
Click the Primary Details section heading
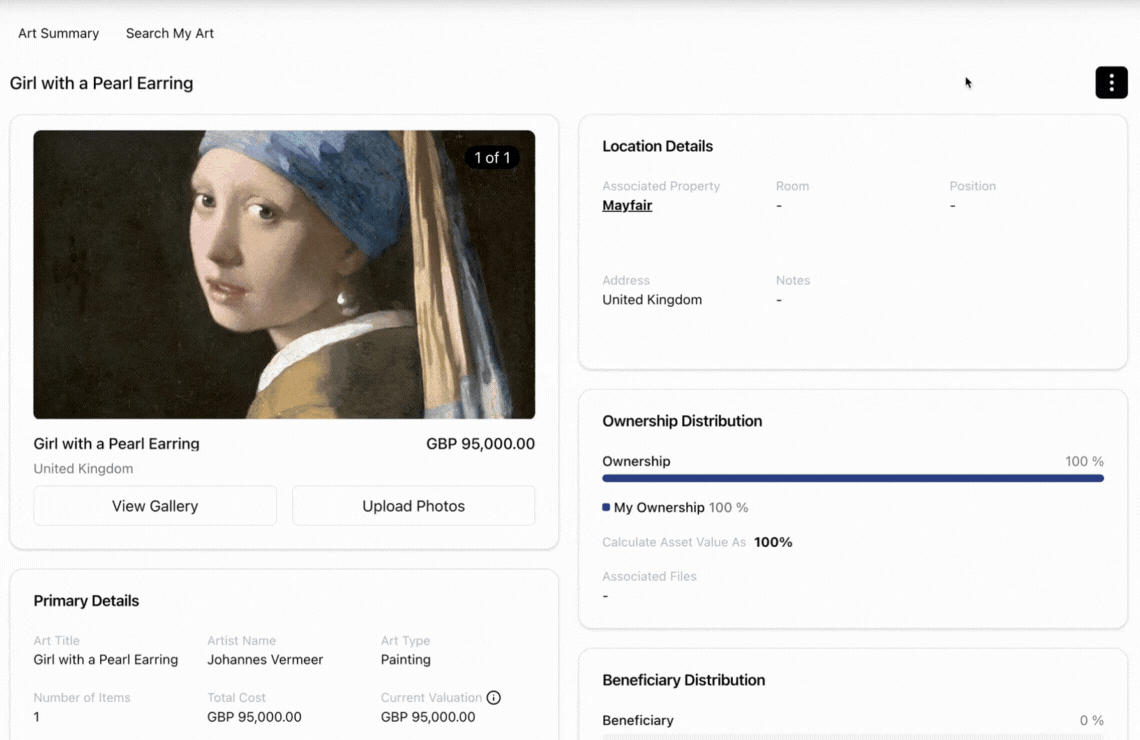point(86,601)
